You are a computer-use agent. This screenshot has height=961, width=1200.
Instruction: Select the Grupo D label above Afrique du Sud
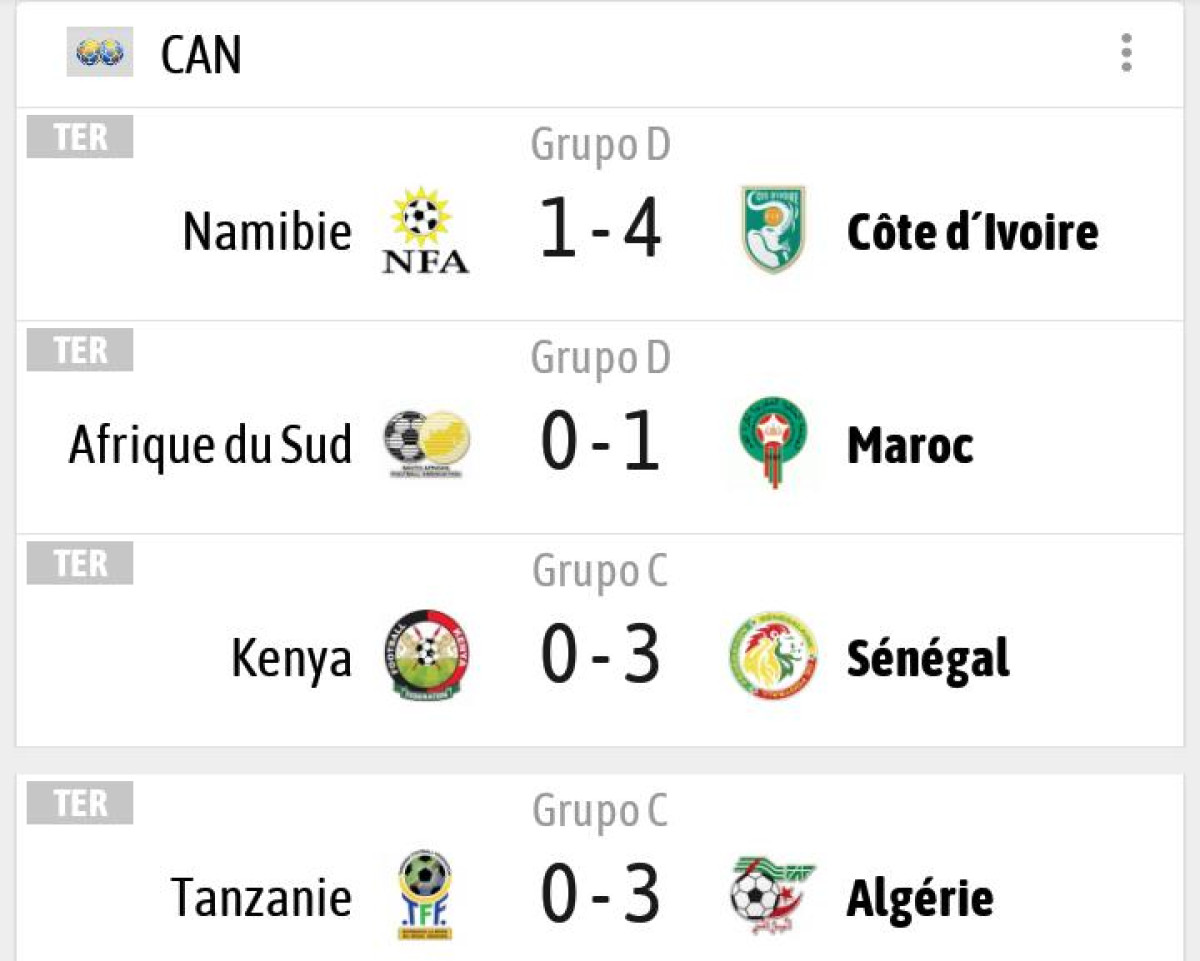[x=600, y=356]
